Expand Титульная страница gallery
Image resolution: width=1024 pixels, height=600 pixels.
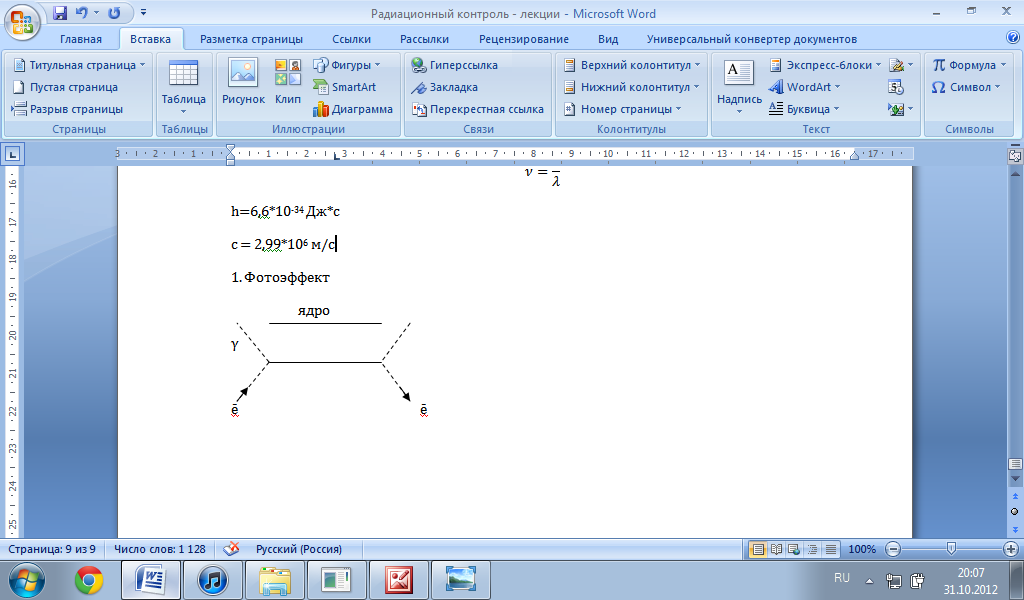[x=80, y=65]
